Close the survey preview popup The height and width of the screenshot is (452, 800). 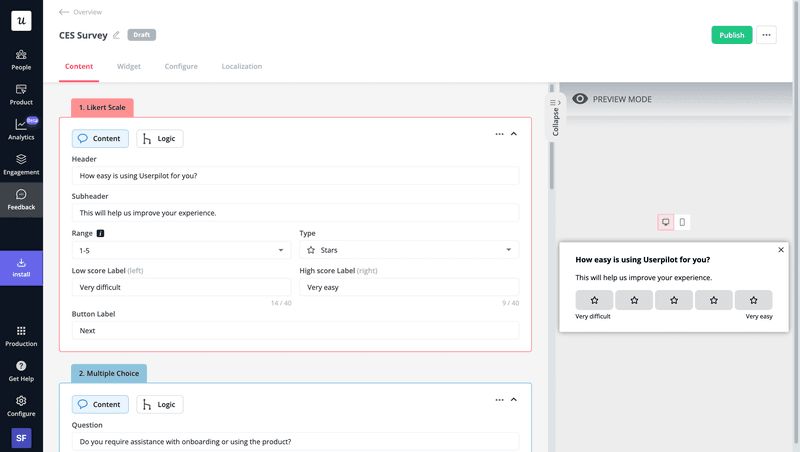781,250
